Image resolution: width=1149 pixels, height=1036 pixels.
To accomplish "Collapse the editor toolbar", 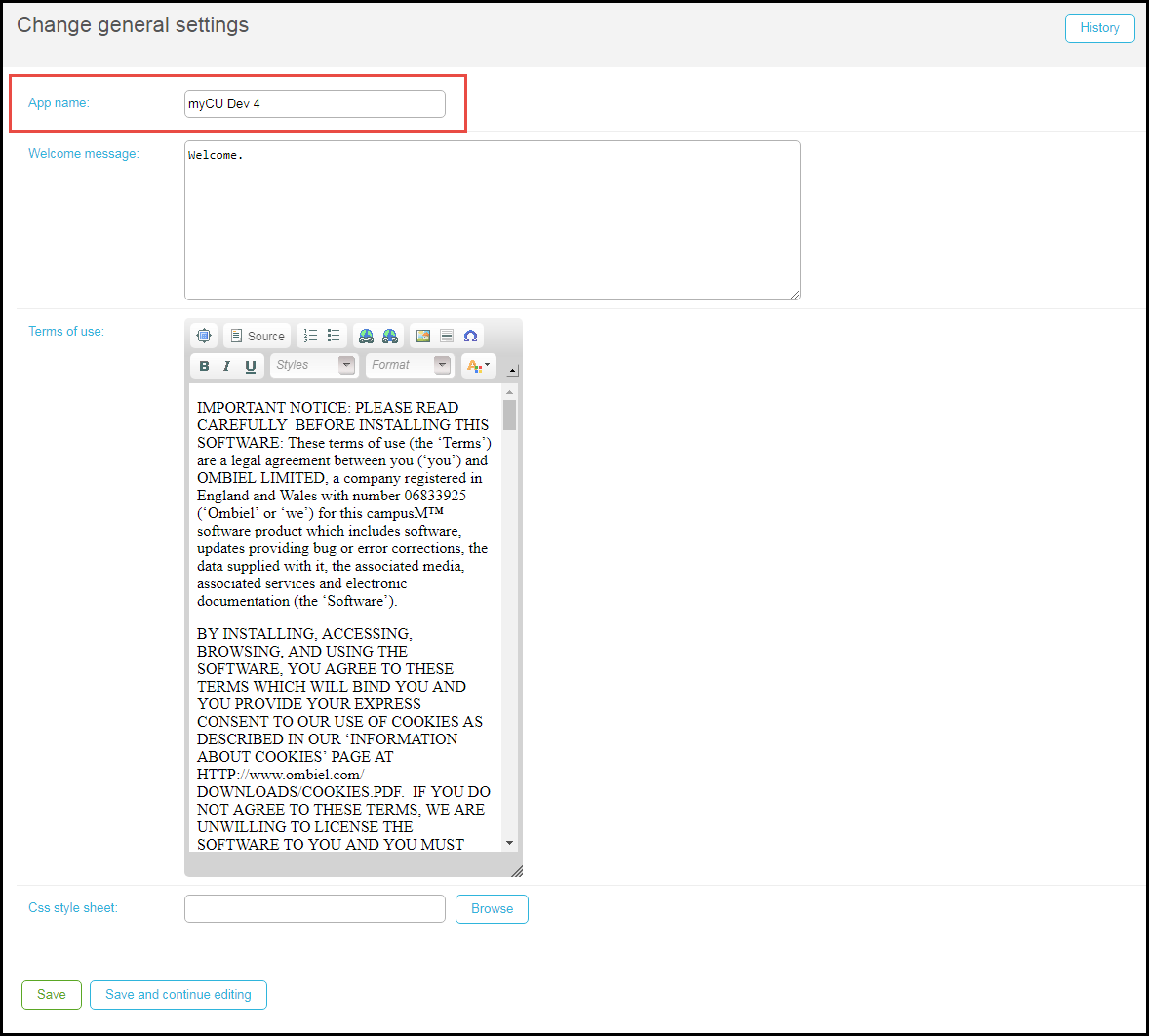I will click(x=513, y=370).
